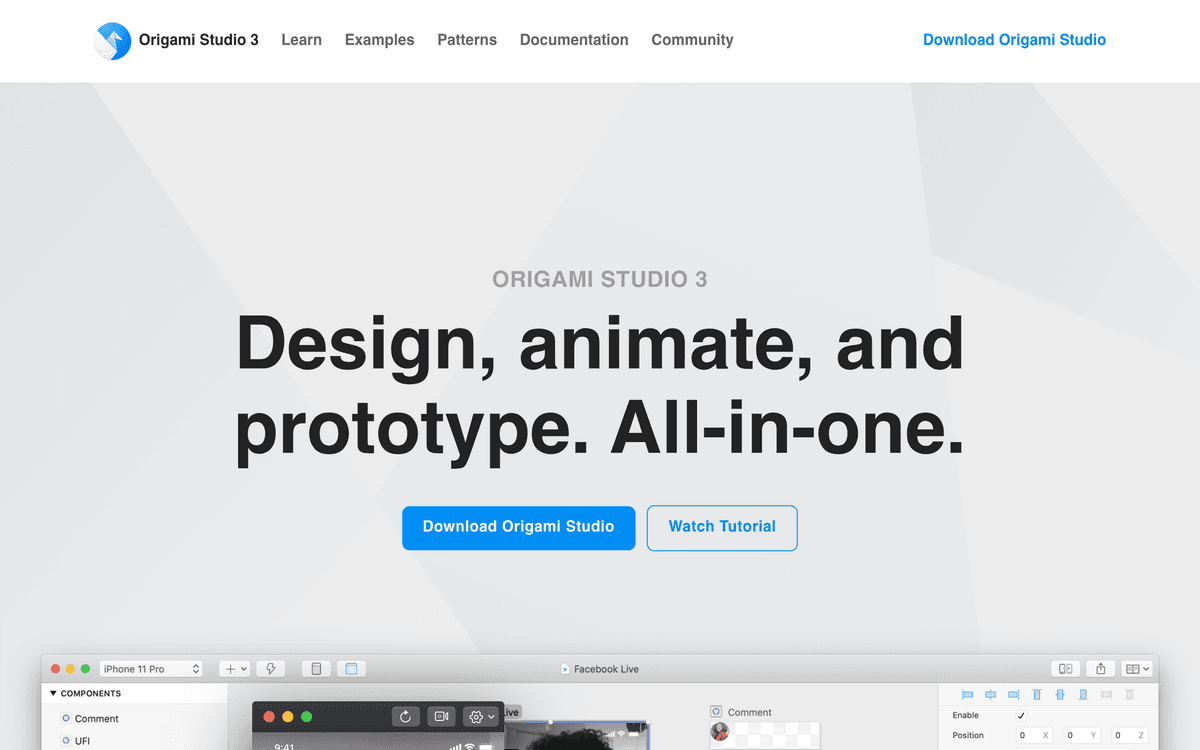Toggle the Enable checkbox
The height and width of the screenshot is (750, 1200).
point(1021,716)
